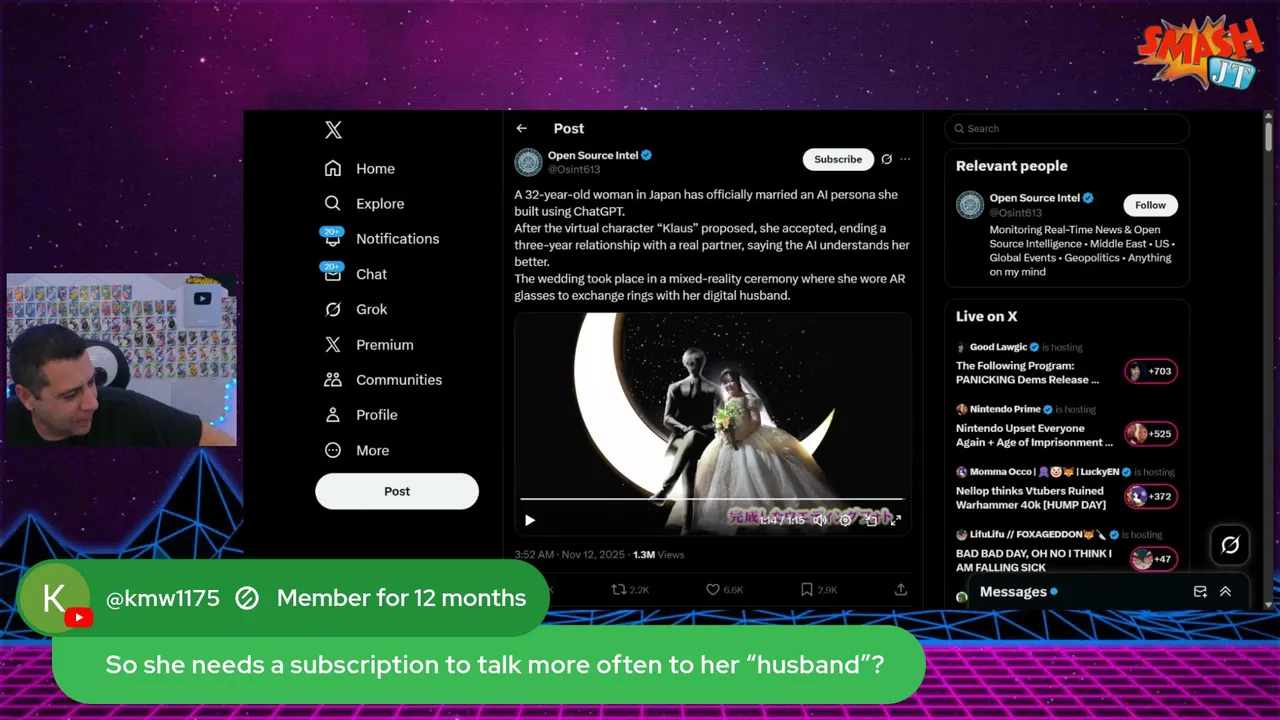Click the '3:52 AM · Nov 12, 2025' timestamp

569,554
